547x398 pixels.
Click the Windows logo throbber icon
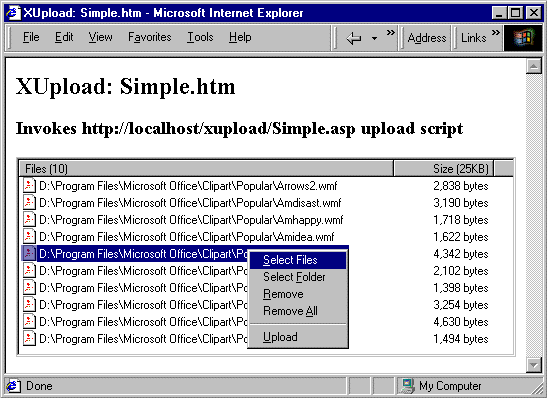(x=523, y=38)
